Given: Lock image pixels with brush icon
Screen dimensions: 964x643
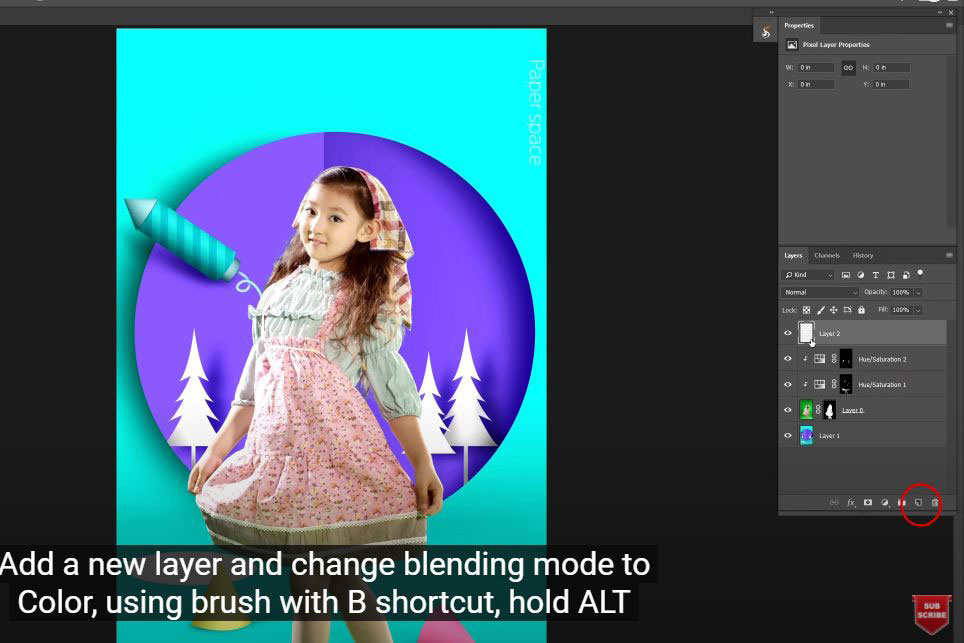Looking at the screenshot, I should click(820, 310).
